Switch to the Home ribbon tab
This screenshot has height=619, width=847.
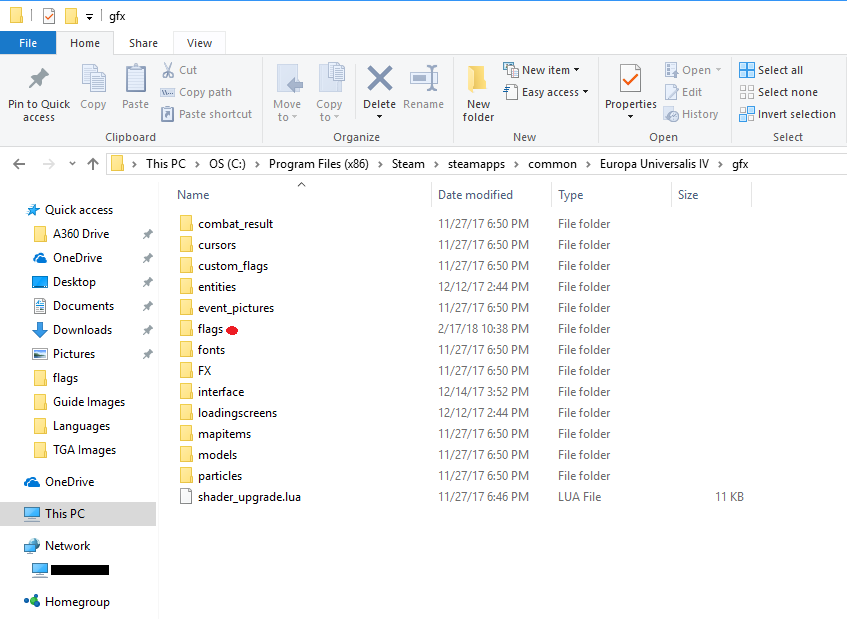pos(85,43)
